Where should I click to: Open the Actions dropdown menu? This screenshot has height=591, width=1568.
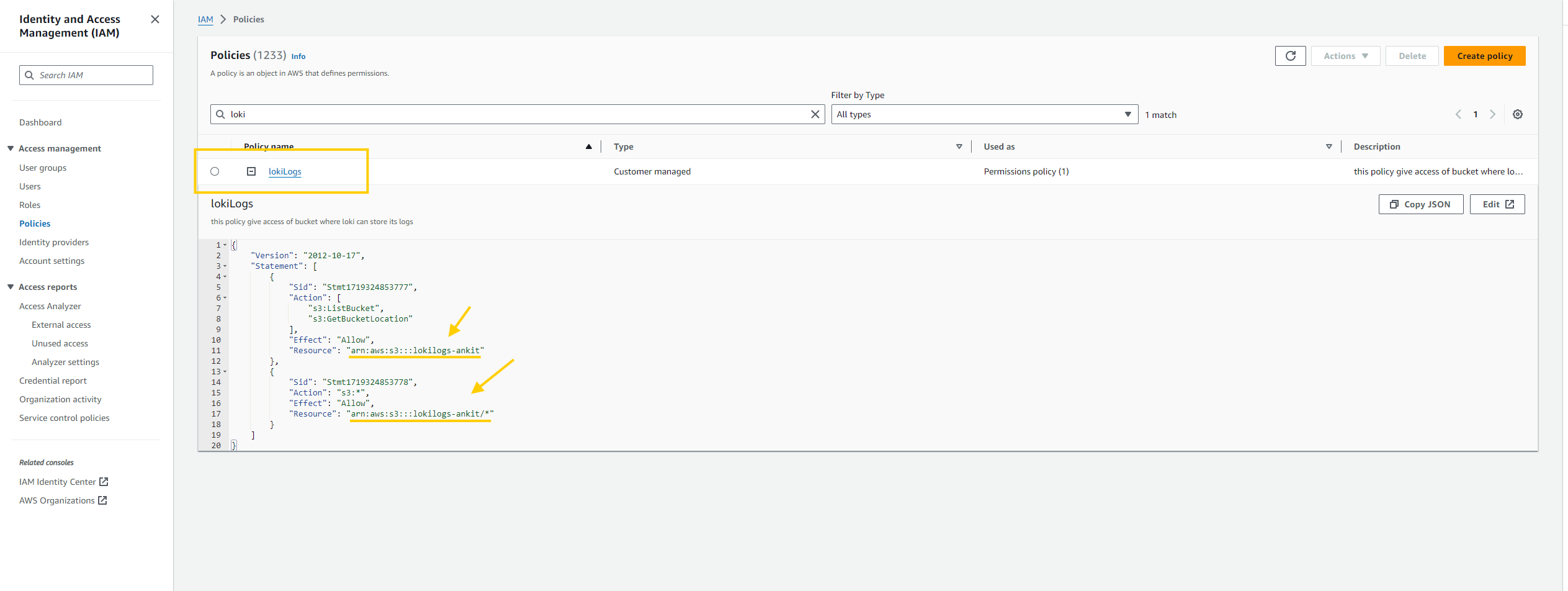click(x=1345, y=56)
